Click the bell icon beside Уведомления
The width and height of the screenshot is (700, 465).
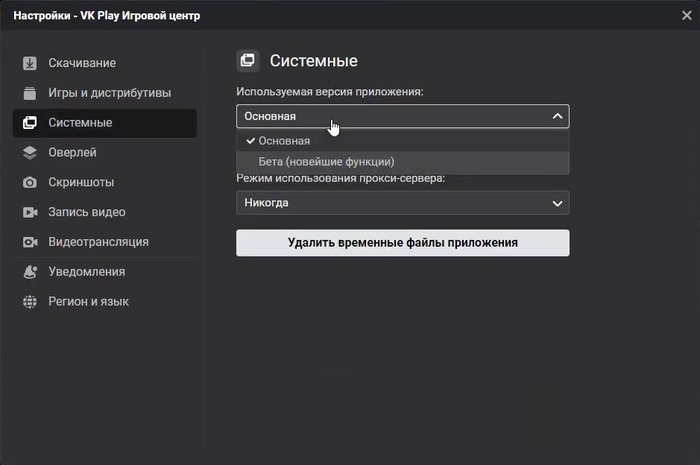[30, 272]
